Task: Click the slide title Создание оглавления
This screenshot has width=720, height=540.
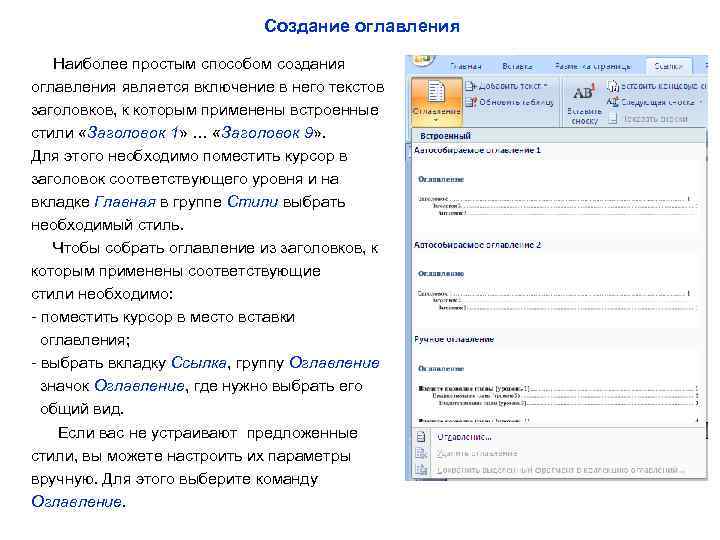Action: [362, 26]
